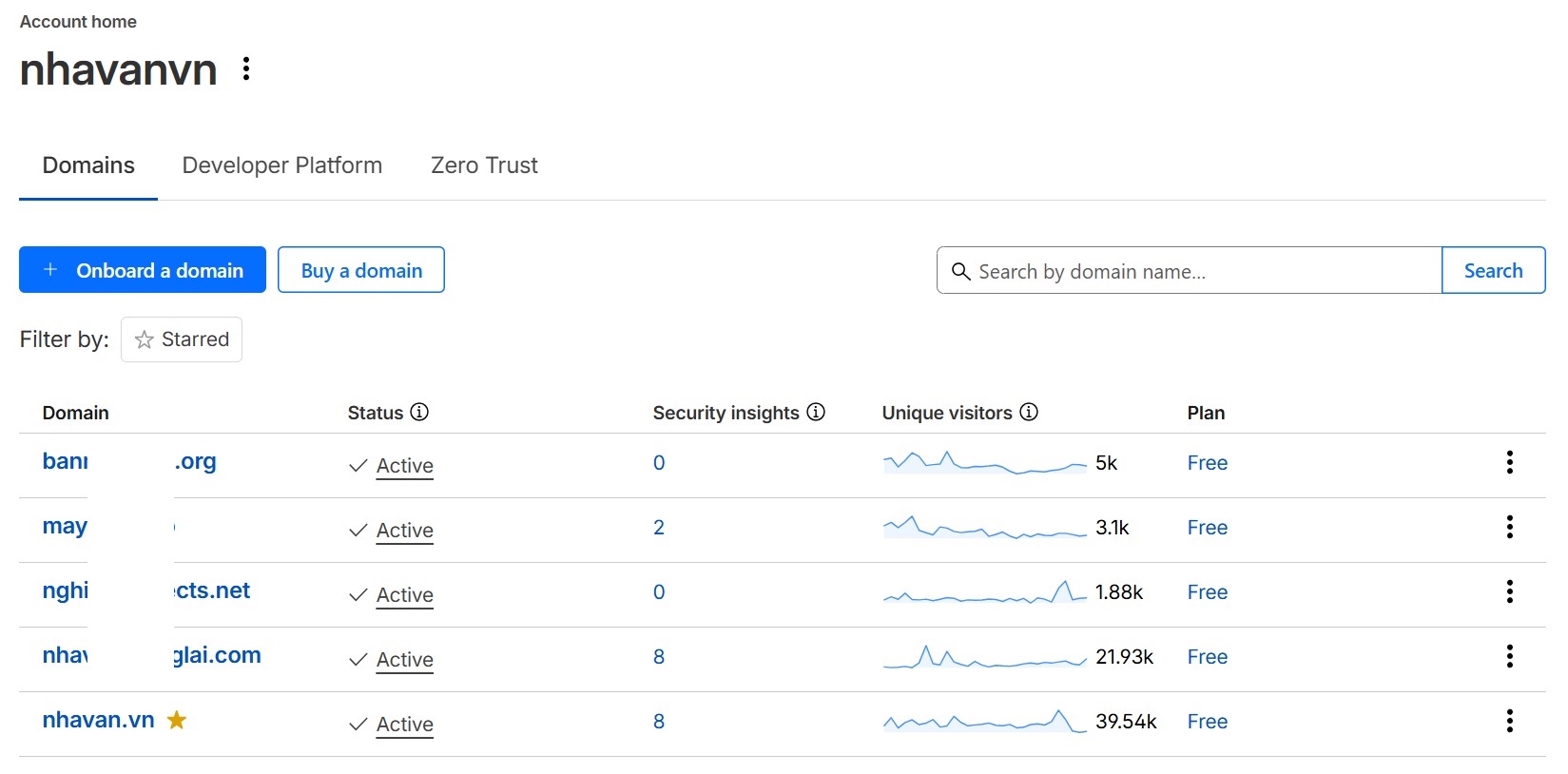
Task: Open actions menu for the 3.1k visitors row
Action: [1509, 527]
